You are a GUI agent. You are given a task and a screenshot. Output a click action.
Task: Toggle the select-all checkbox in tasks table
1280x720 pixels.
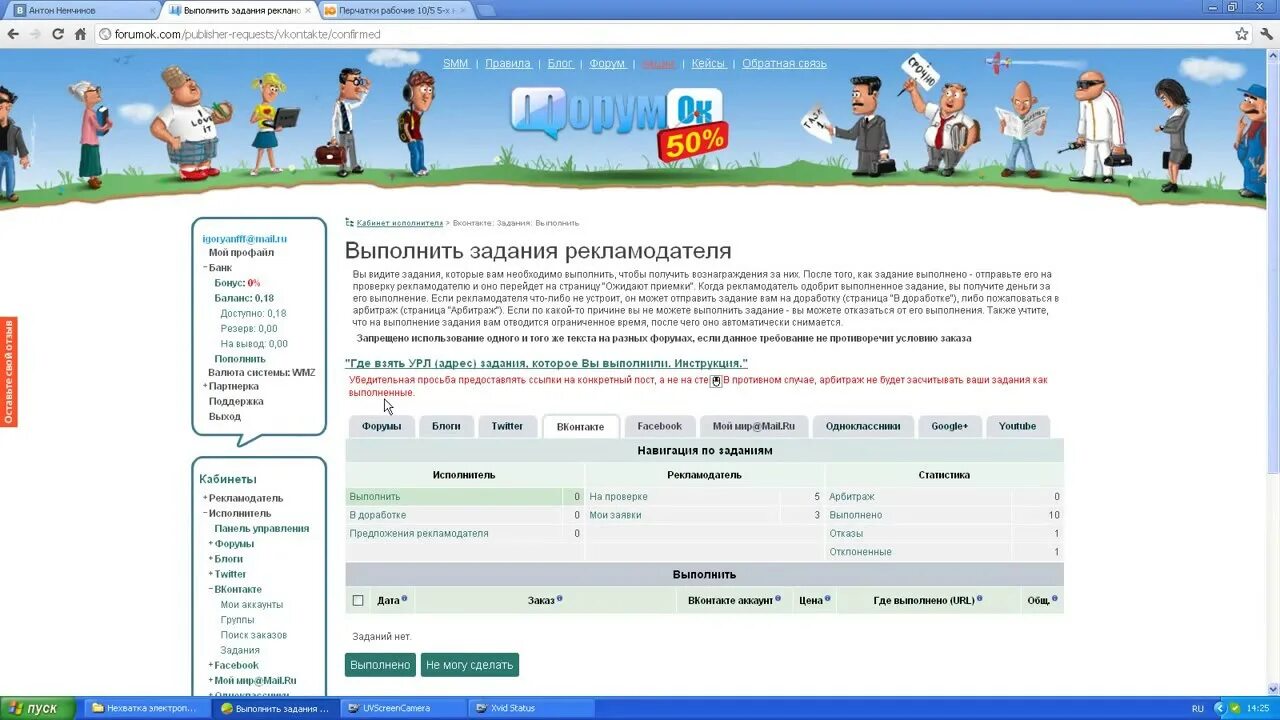(x=358, y=600)
